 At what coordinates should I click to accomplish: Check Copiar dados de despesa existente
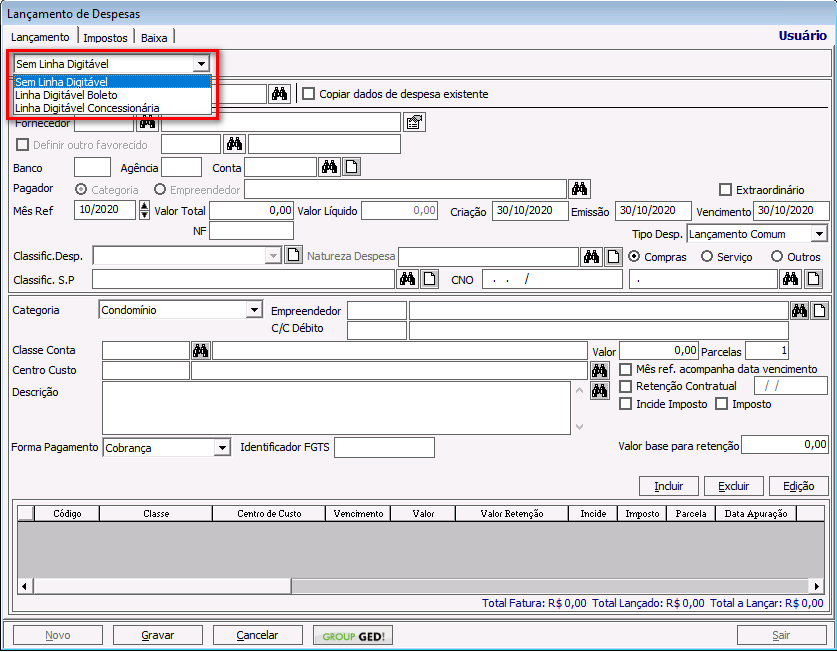pos(308,94)
